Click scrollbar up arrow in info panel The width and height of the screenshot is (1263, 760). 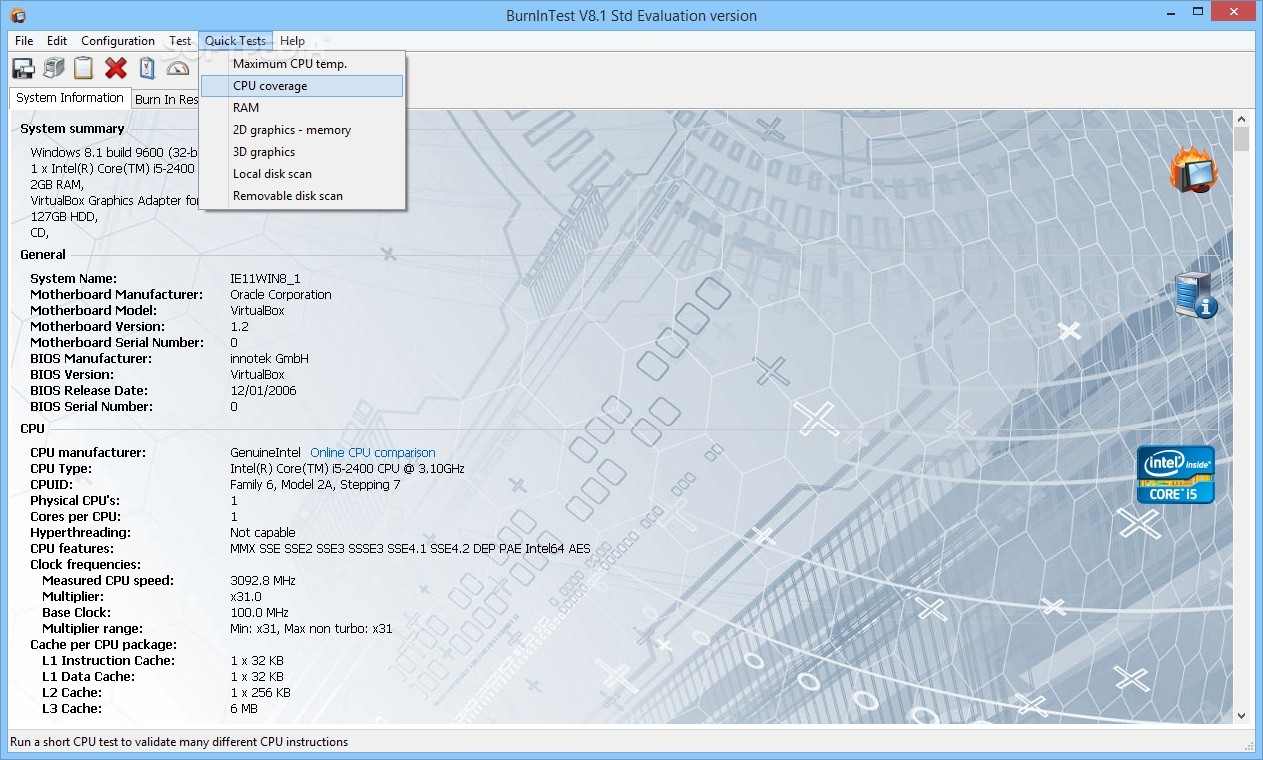(1241, 118)
